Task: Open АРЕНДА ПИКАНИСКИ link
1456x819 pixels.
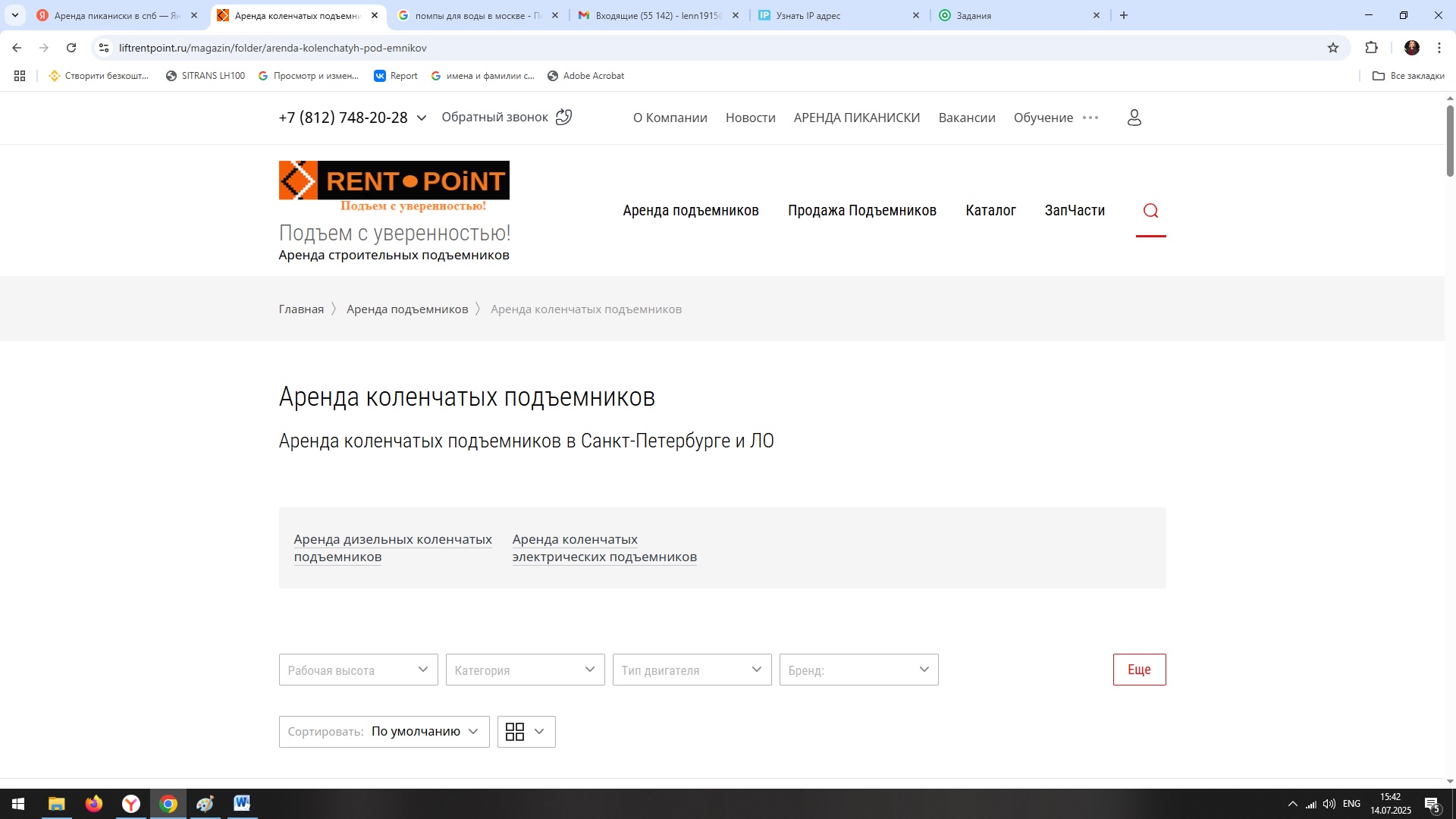Action: pos(857,118)
